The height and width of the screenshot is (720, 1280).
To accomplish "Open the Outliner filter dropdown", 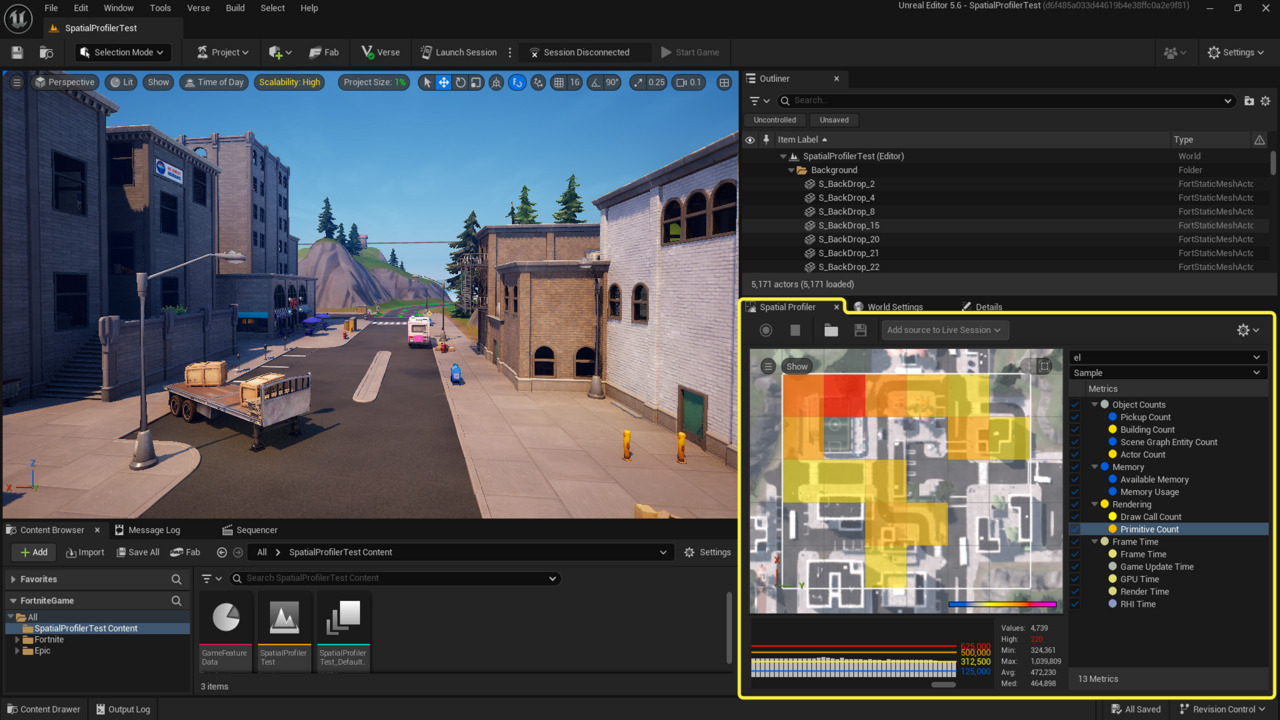I will (x=760, y=101).
